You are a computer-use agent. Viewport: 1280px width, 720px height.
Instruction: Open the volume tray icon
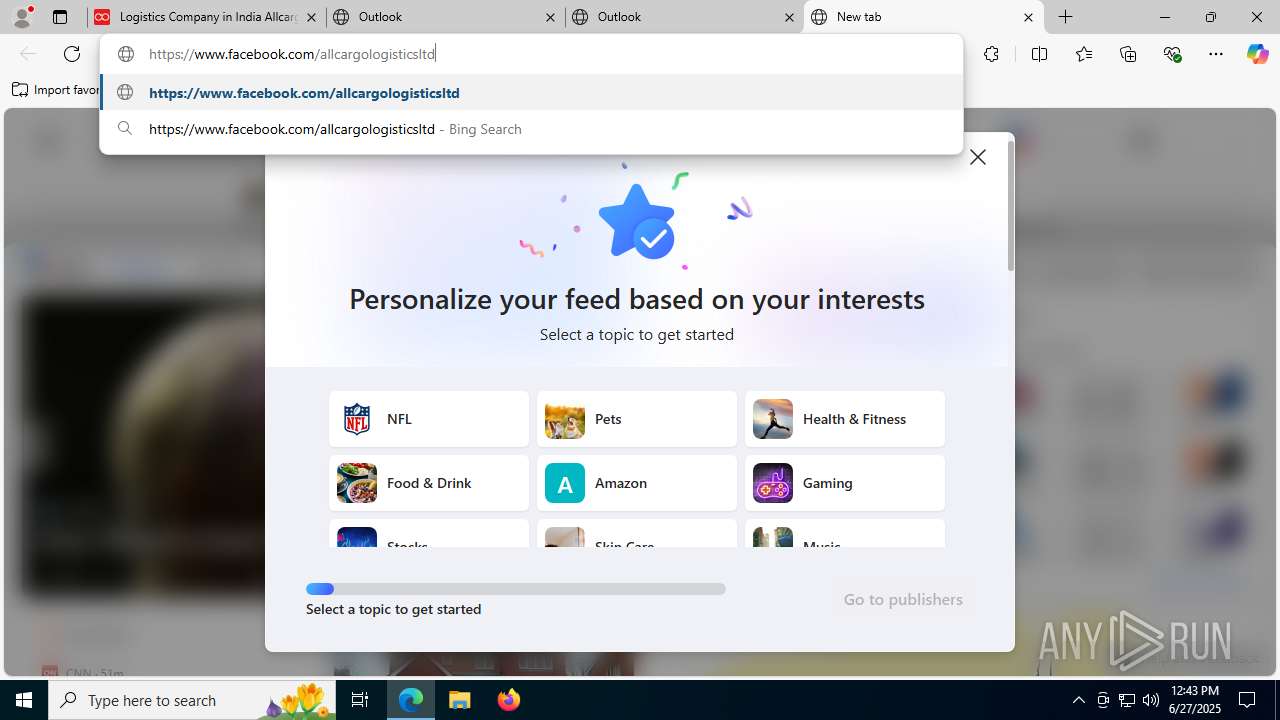(1151, 700)
